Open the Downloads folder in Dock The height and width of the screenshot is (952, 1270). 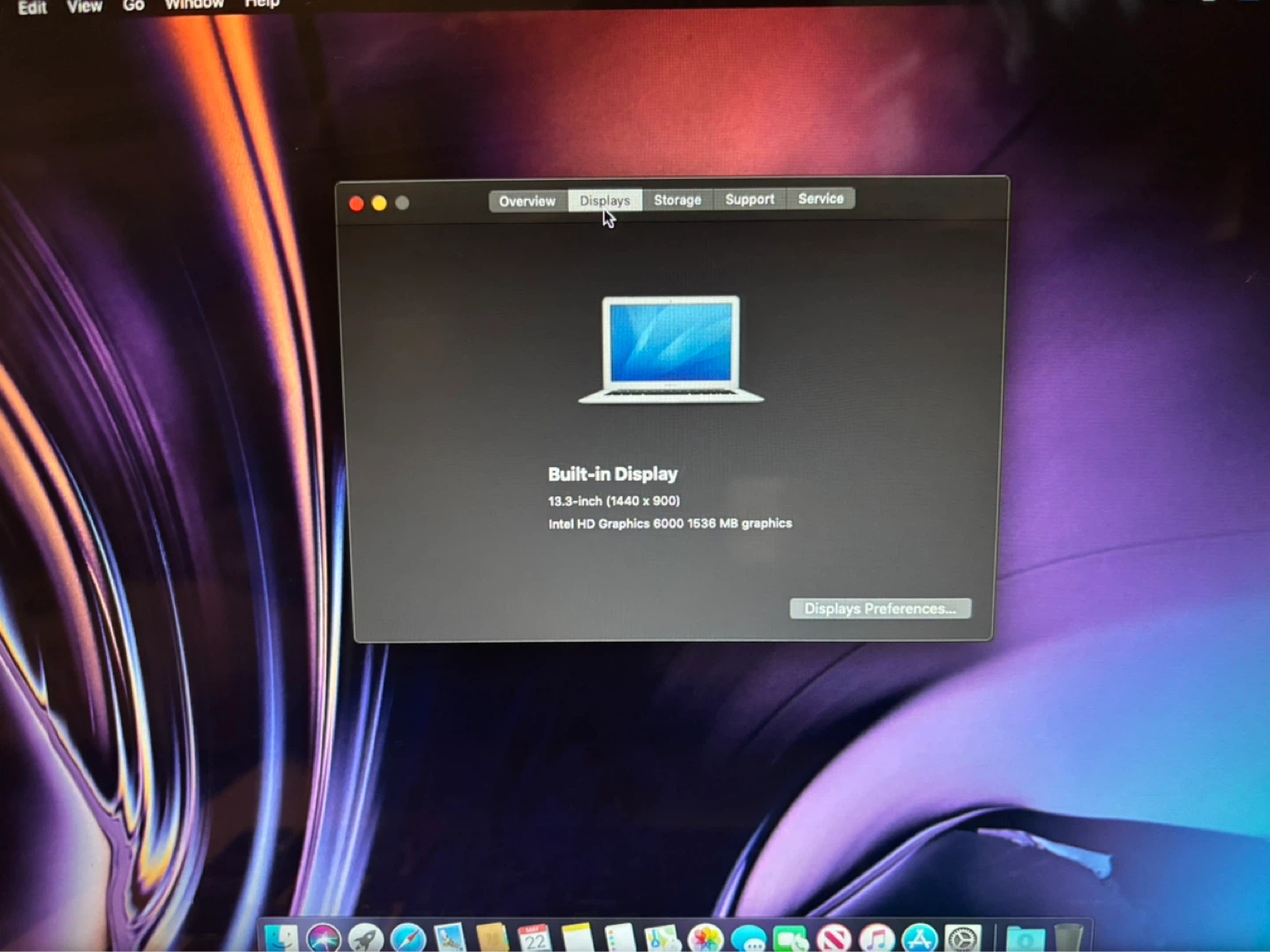pyautogui.click(x=1025, y=938)
